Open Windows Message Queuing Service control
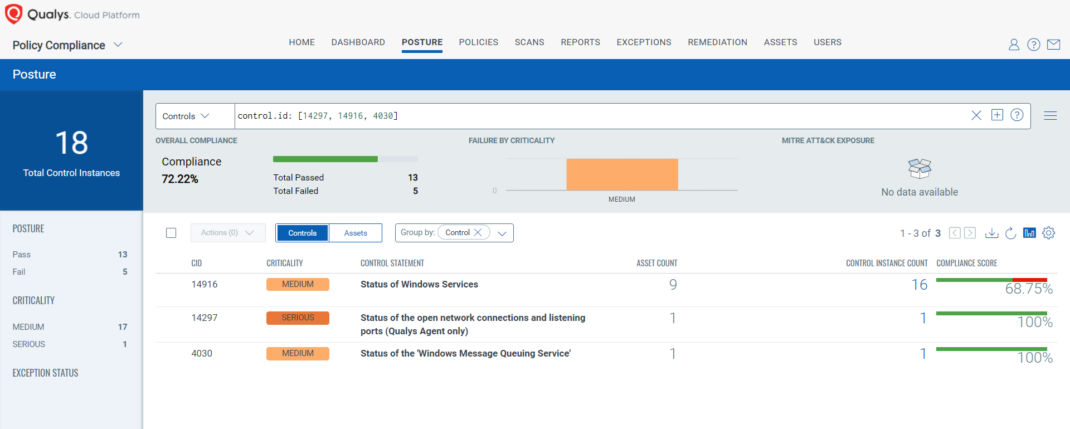 pos(465,353)
